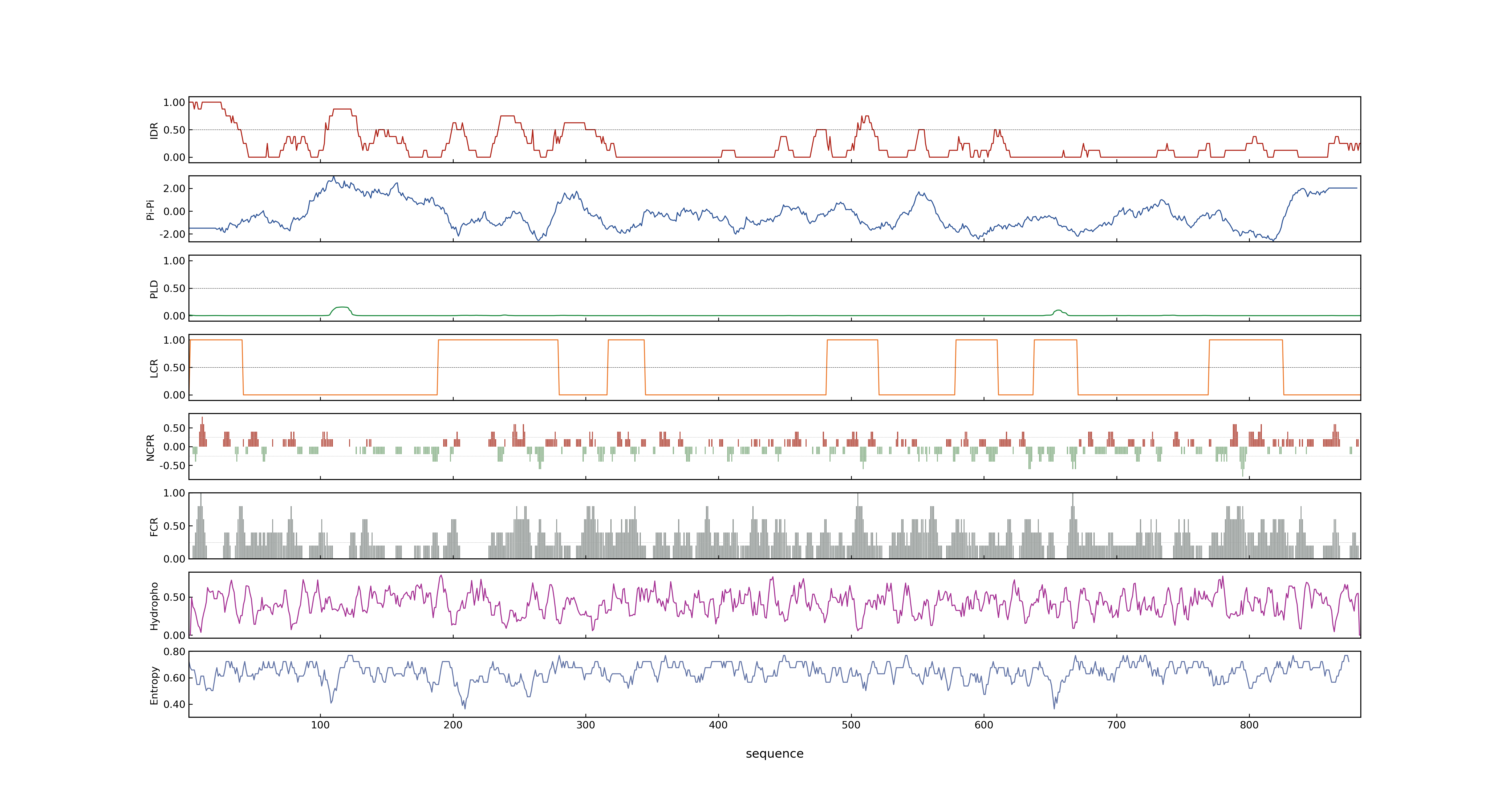Click the LCR y-axis label
The image size is (1512, 806).
[154, 368]
